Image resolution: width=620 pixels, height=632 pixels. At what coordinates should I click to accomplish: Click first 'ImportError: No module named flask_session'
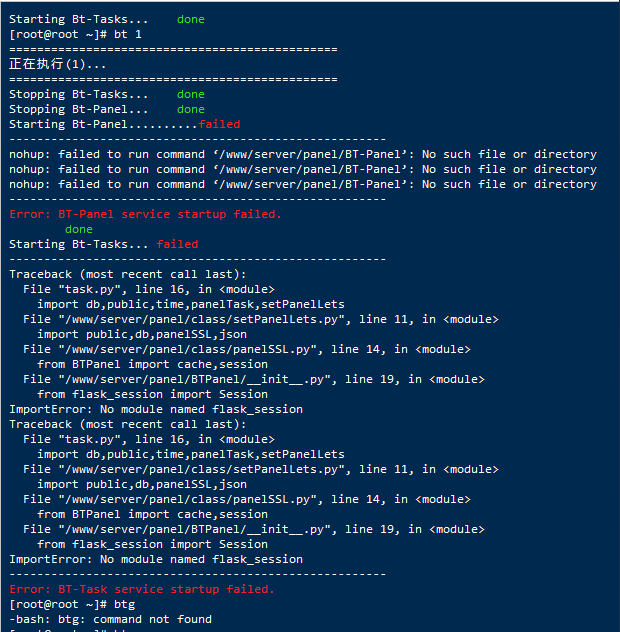(156, 409)
